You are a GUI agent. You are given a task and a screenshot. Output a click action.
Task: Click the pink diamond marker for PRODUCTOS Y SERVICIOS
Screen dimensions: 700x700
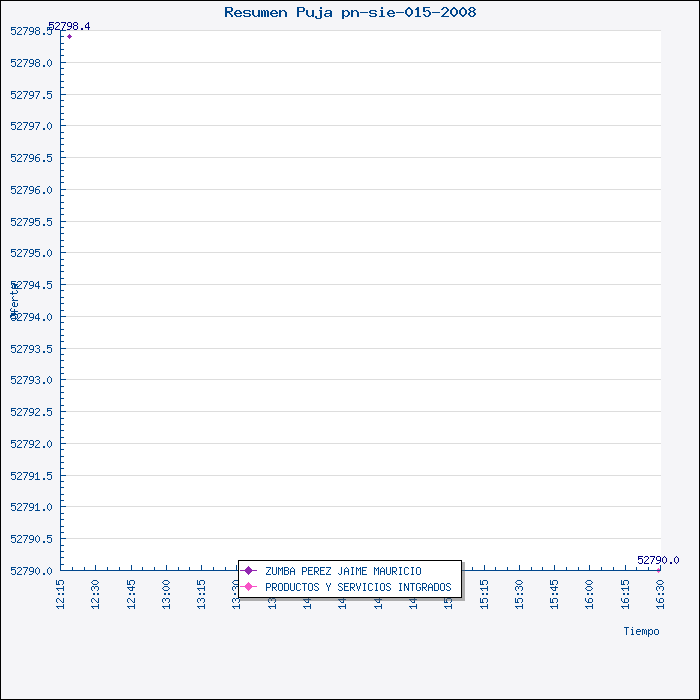[249, 587]
